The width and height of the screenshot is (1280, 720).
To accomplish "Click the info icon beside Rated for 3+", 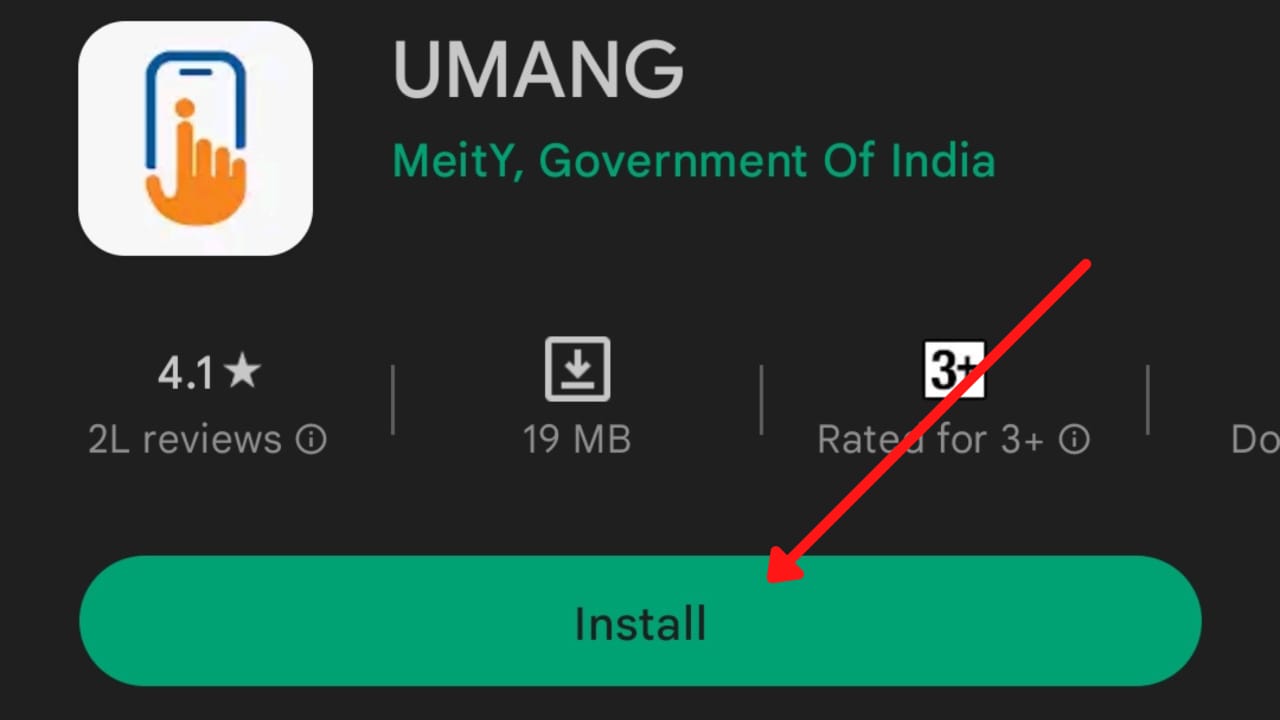I will coord(1074,439).
